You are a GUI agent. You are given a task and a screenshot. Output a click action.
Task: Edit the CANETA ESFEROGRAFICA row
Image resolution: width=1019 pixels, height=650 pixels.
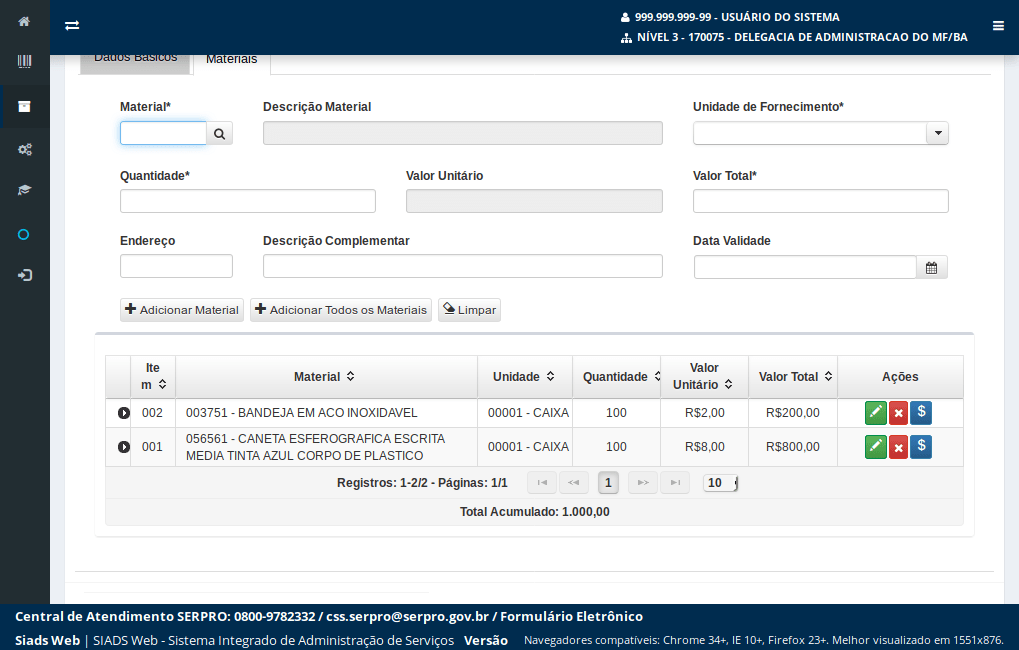[875, 447]
